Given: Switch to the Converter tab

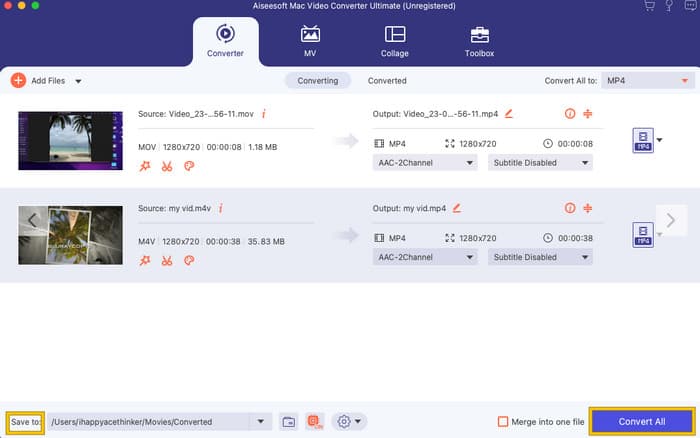Looking at the screenshot, I should tap(225, 41).
